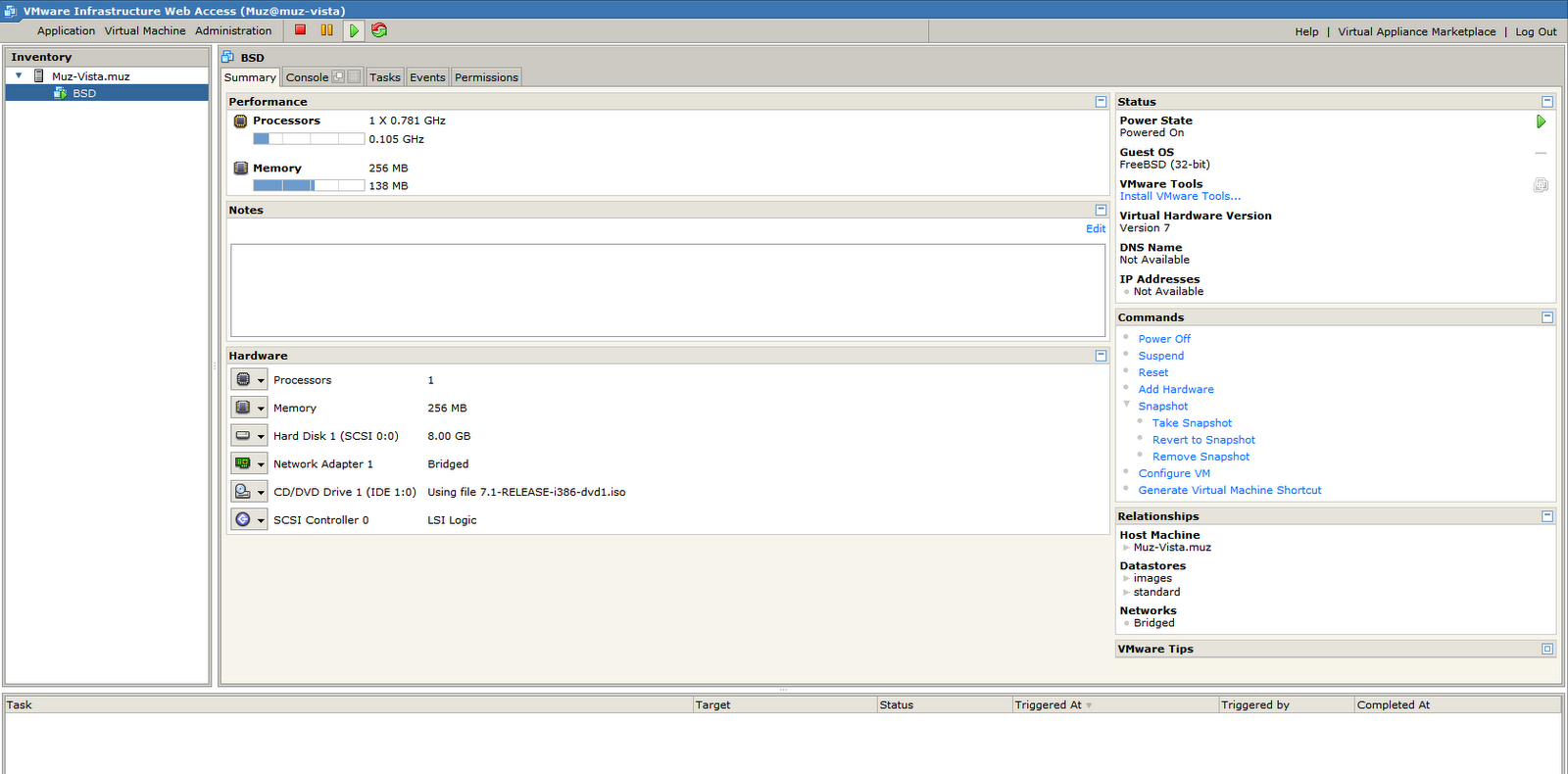Image resolution: width=1568 pixels, height=774 pixels.
Task: Switch to the Console tab
Action: point(307,77)
